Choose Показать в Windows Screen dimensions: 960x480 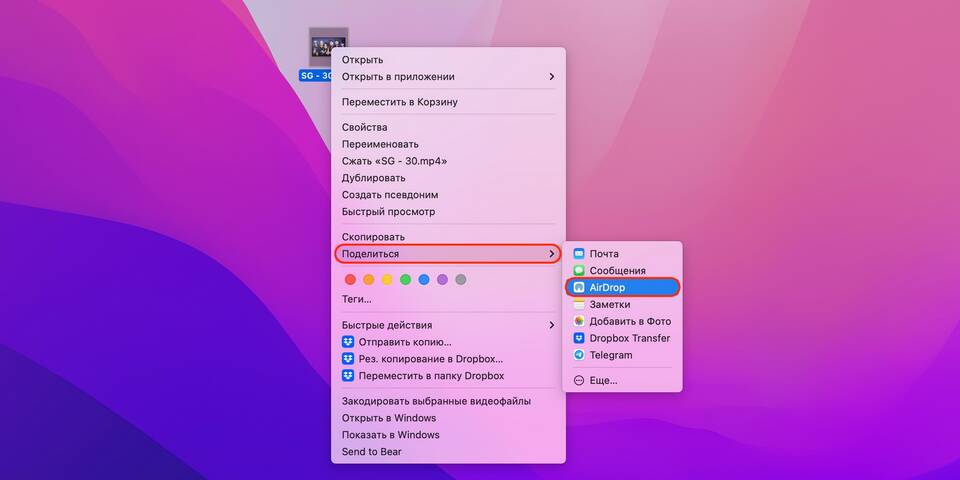tap(448, 435)
